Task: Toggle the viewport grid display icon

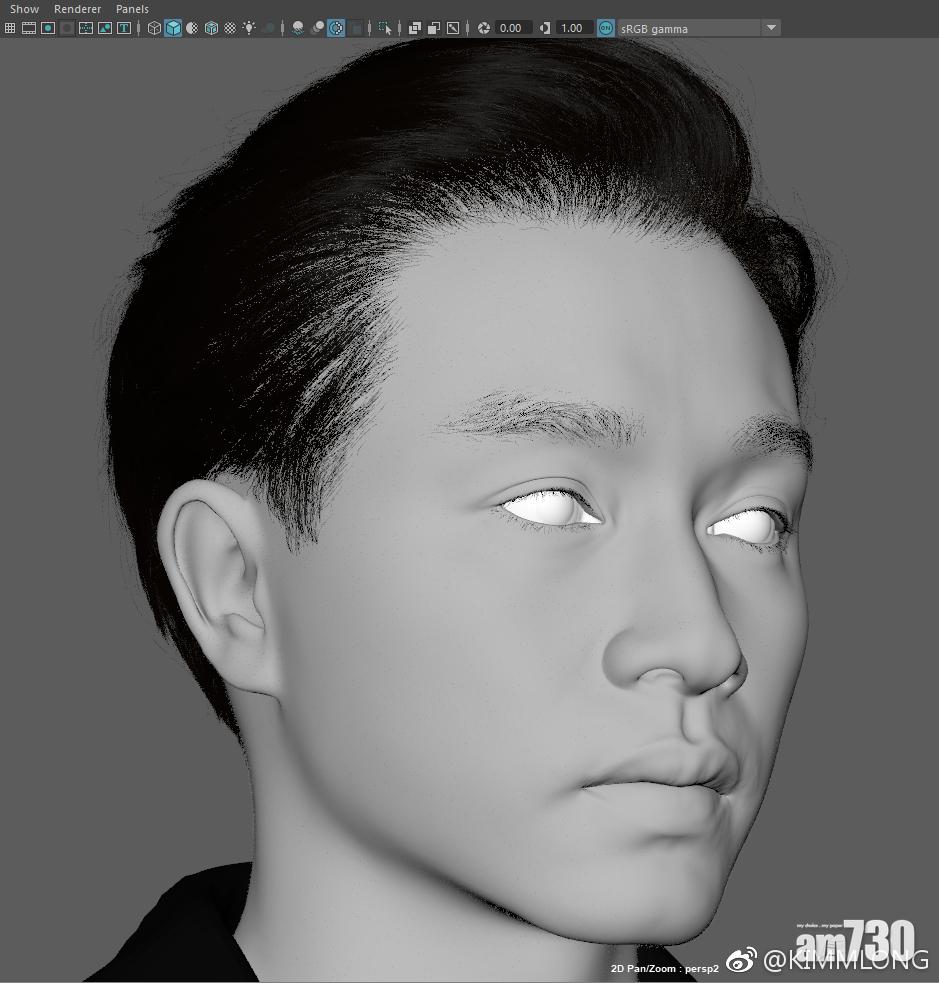Action: tap(10, 28)
